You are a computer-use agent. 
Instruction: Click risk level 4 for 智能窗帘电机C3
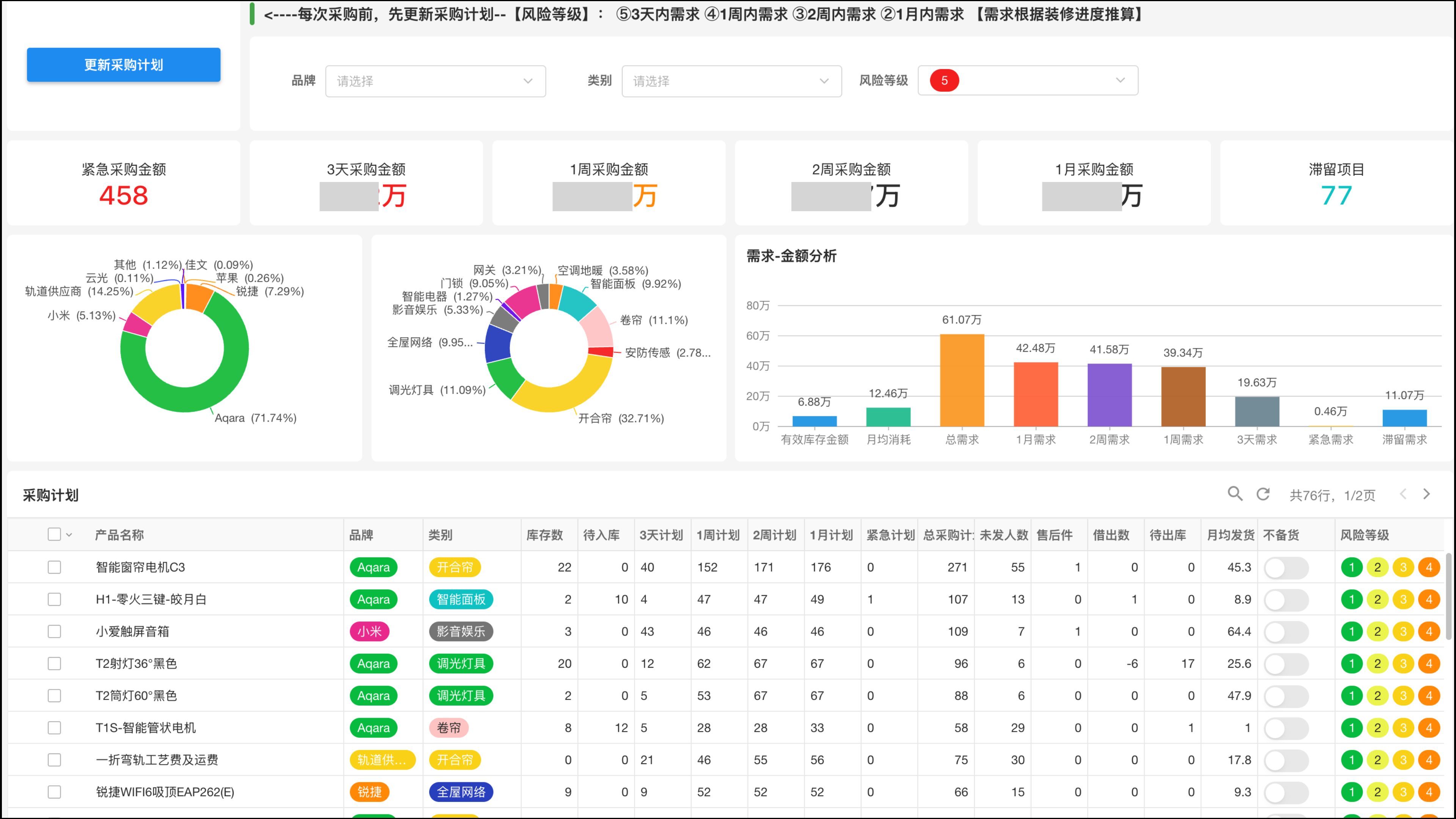click(x=1429, y=568)
